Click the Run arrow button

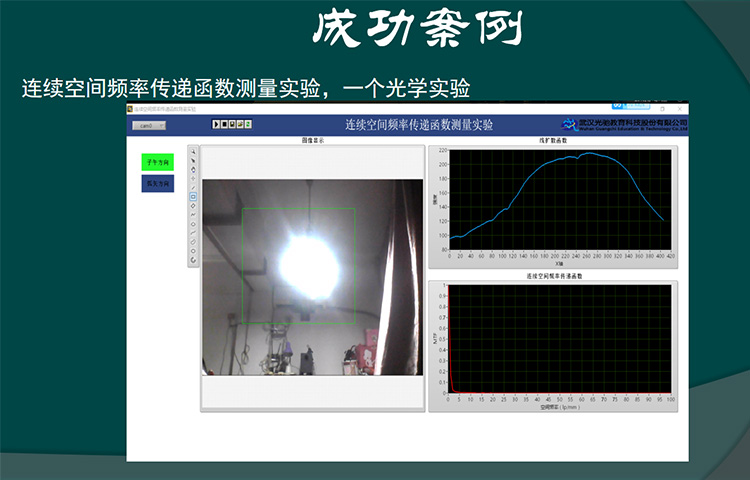coord(216,124)
